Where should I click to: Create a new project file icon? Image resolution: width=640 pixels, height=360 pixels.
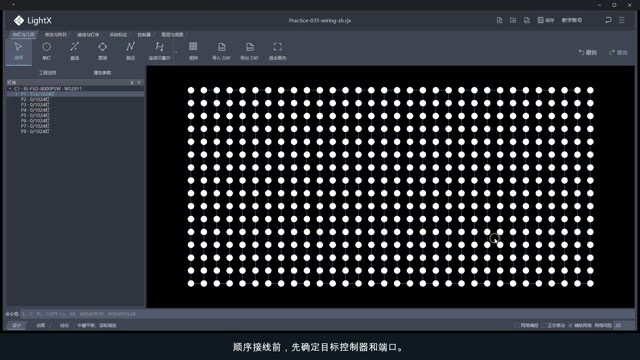tap(499, 20)
